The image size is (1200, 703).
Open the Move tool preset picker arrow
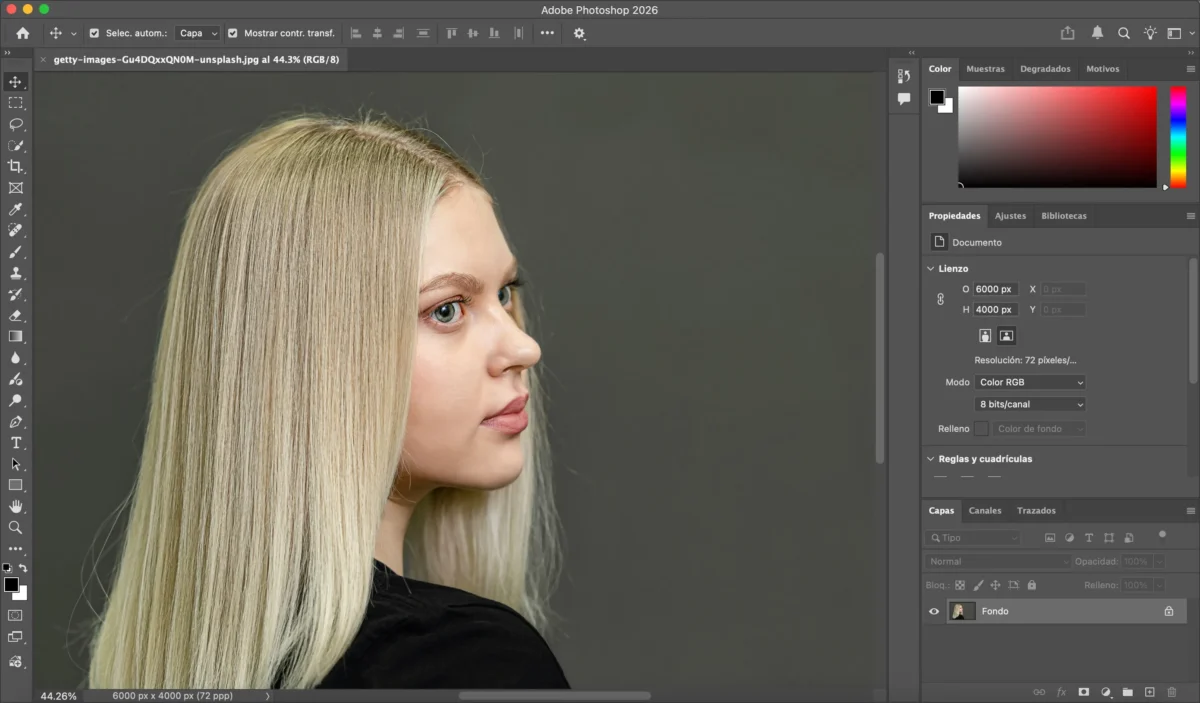(73, 34)
